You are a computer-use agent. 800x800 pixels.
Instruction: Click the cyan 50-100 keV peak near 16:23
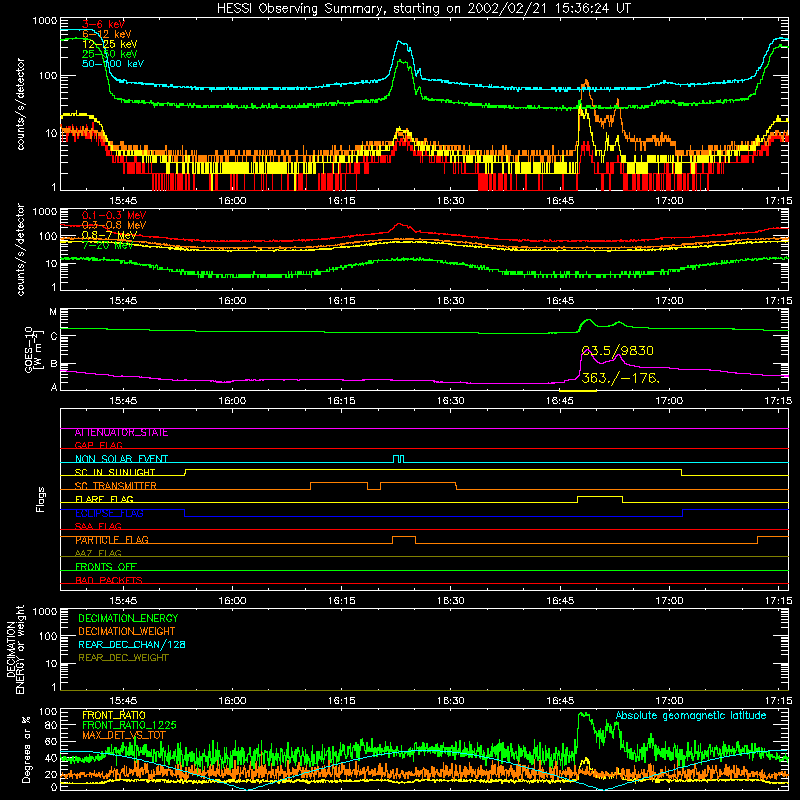click(401, 43)
